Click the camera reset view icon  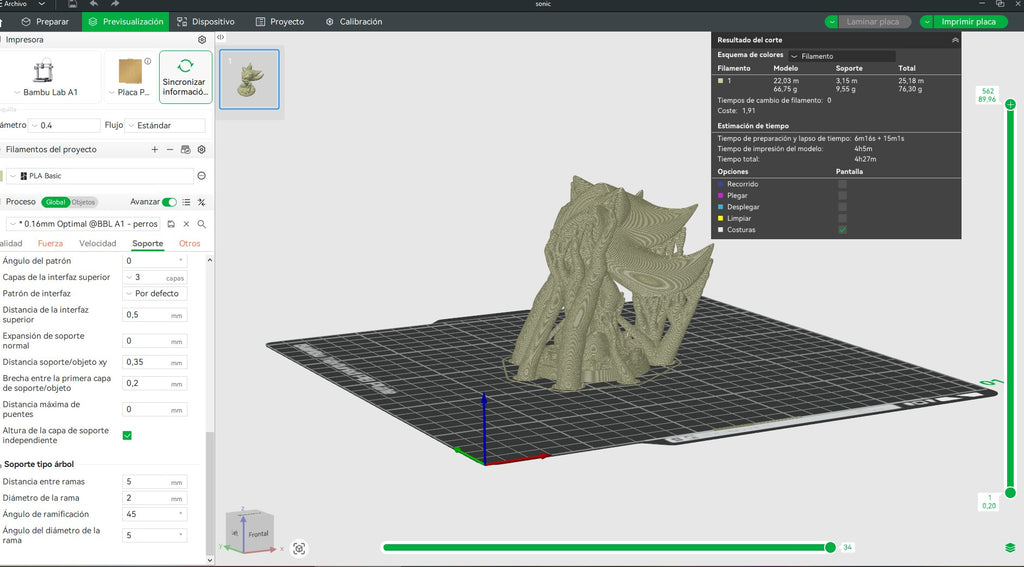tap(299, 549)
